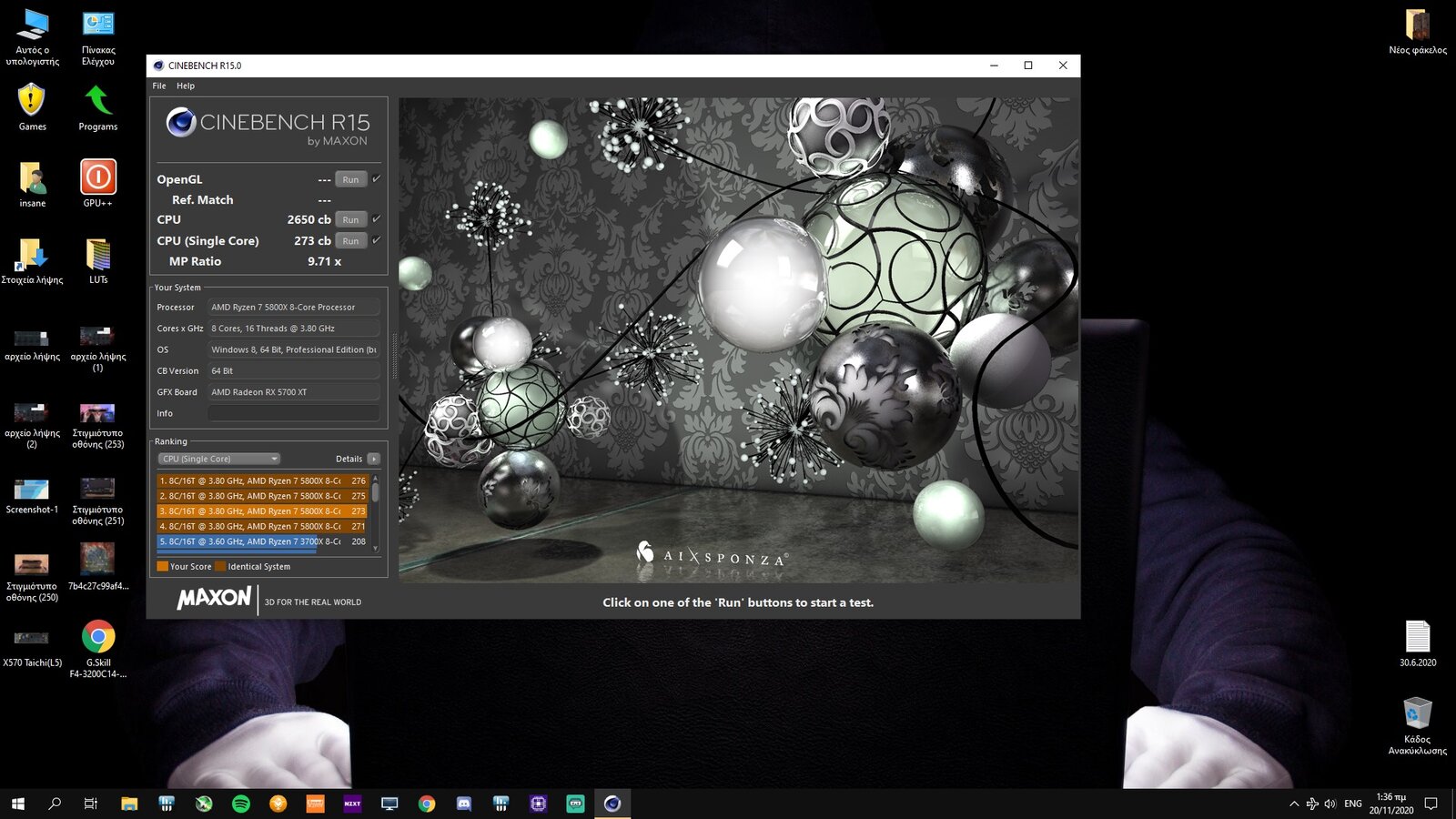This screenshot has height=819, width=1456.
Task: Open Task View from the taskbar
Action: point(91,804)
